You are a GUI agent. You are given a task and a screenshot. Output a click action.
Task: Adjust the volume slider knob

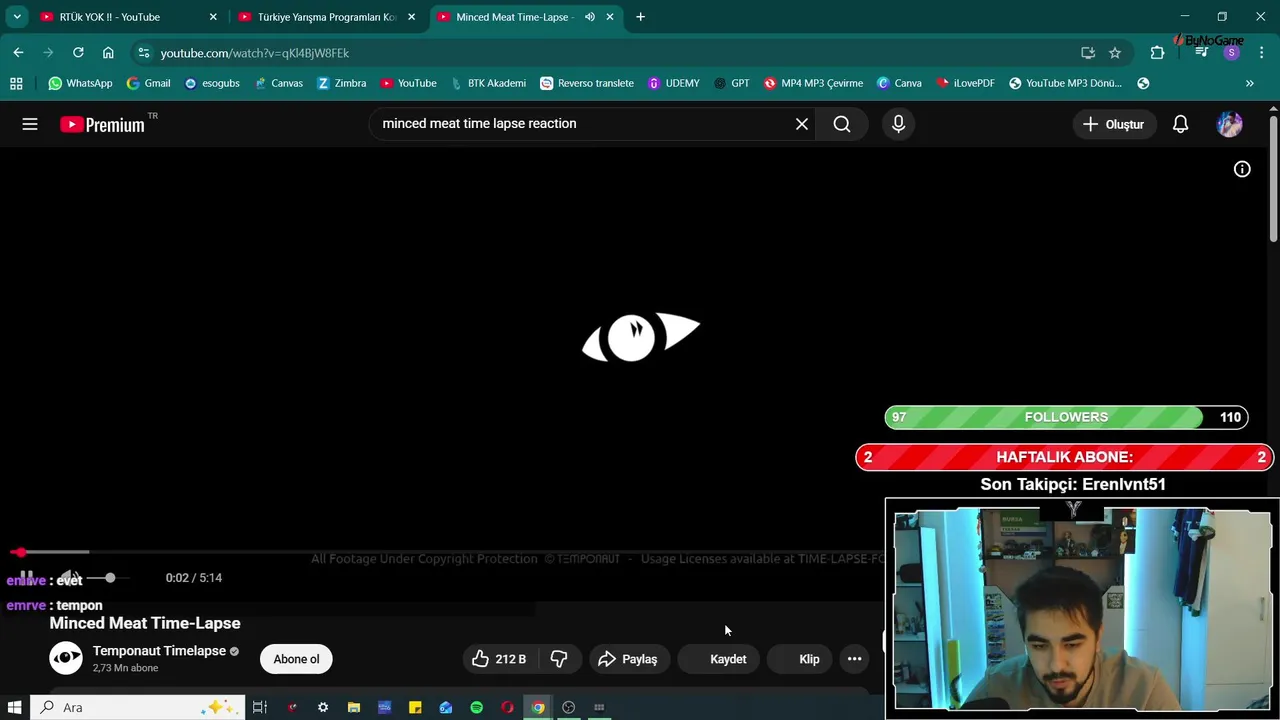[x=110, y=577]
